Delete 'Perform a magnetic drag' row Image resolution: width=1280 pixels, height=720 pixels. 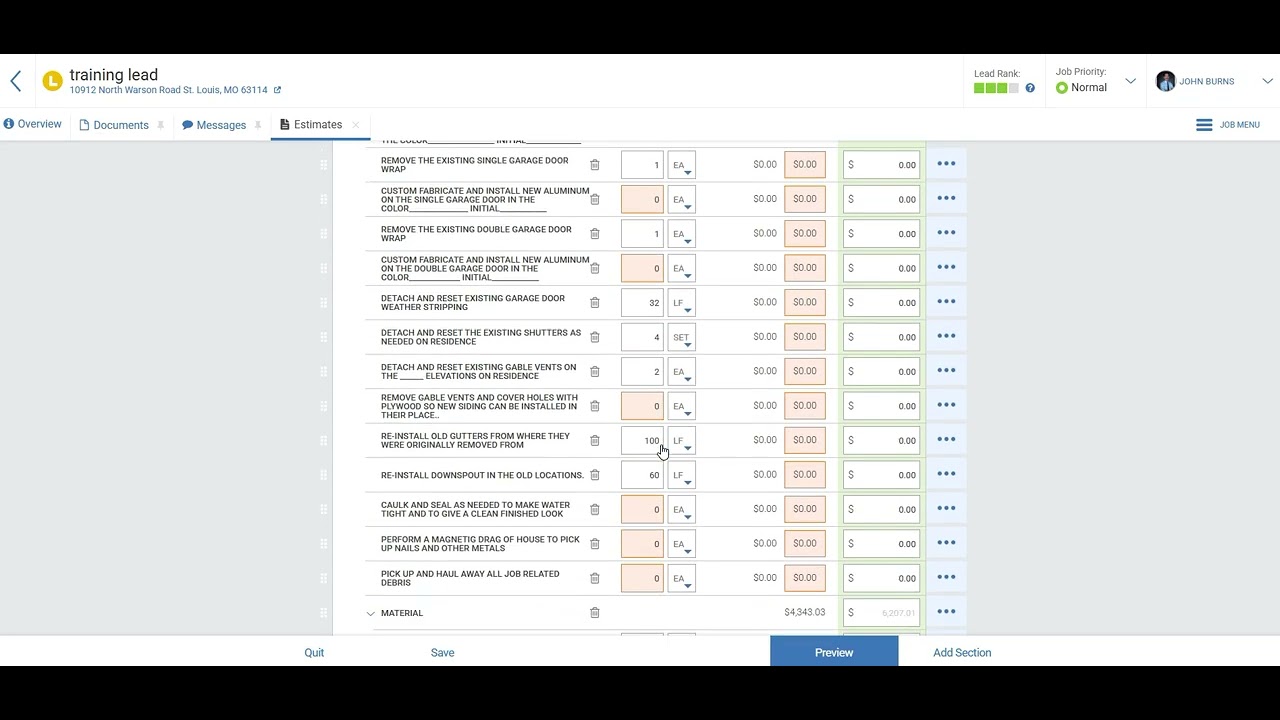[x=594, y=544]
